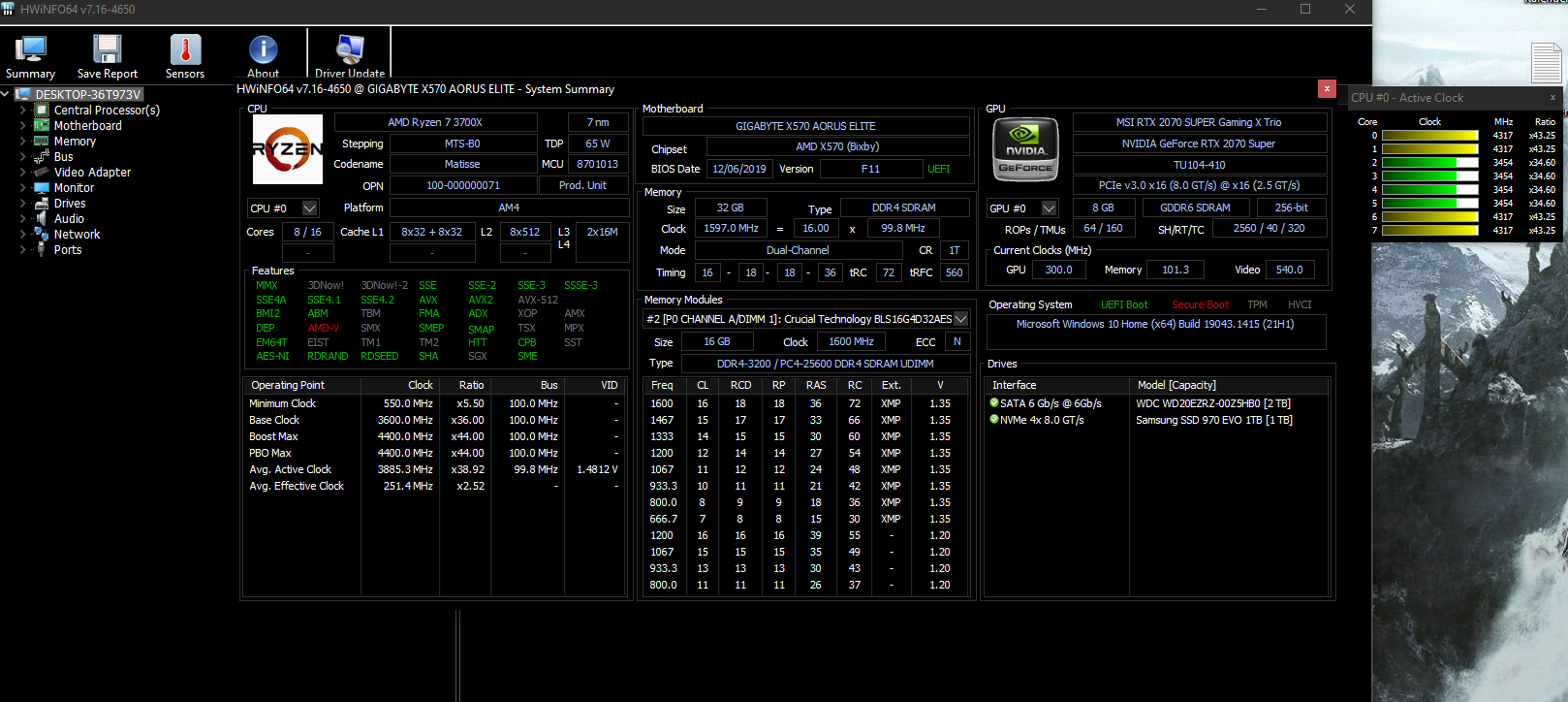Click the UEFI Boot status label
Image resolution: width=1568 pixels, height=702 pixels.
tap(1124, 304)
